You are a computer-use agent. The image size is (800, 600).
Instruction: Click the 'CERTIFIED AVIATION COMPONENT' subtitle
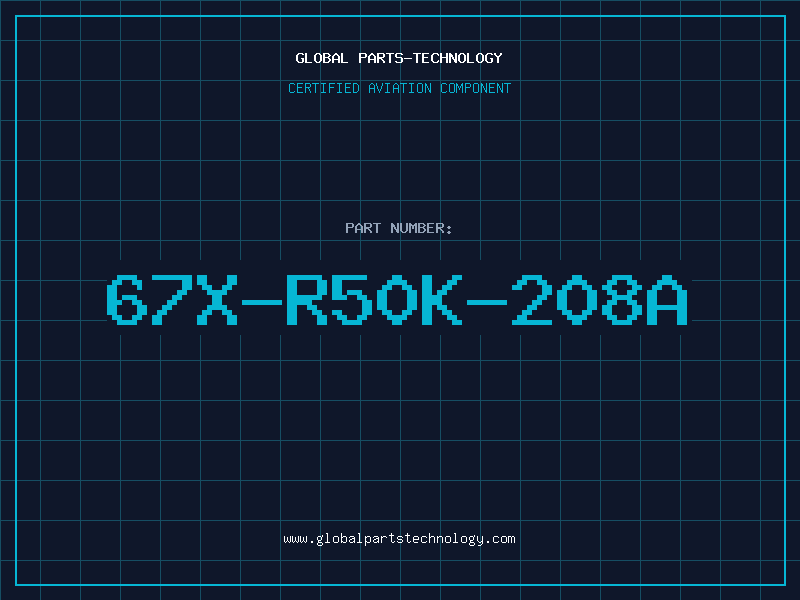point(399,88)
